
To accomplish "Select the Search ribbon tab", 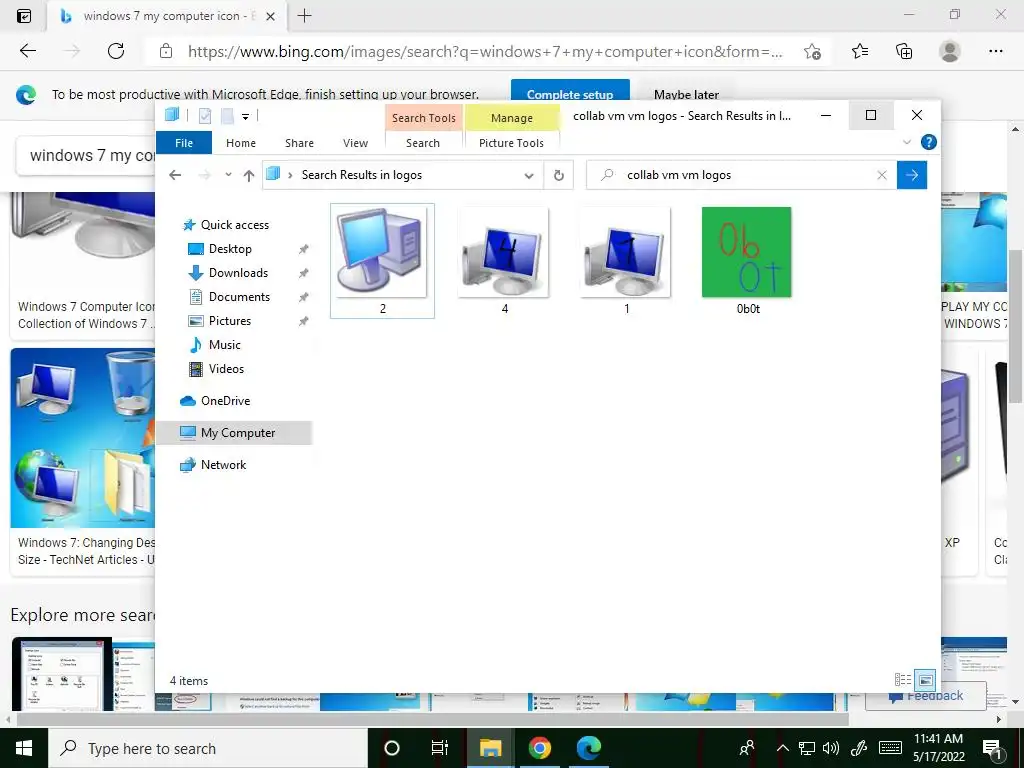I will click(x=423, y=142).
